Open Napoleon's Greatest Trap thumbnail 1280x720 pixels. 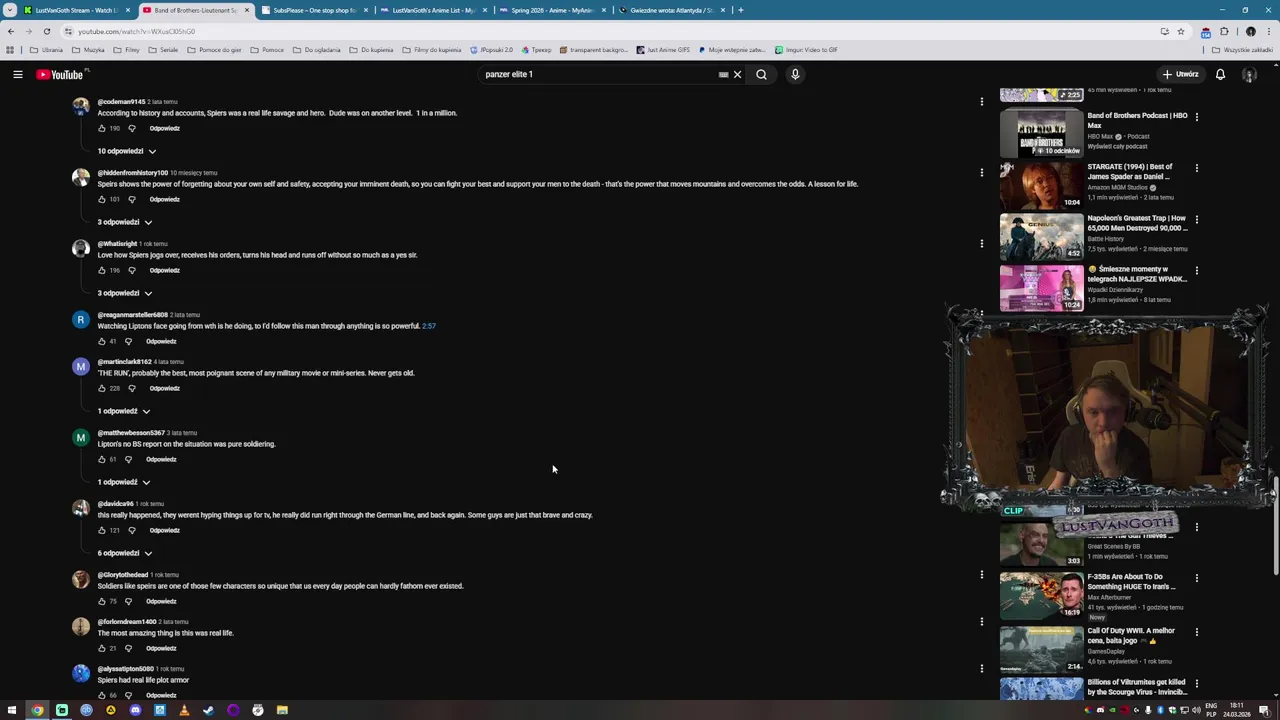[x=1041, y=235]
